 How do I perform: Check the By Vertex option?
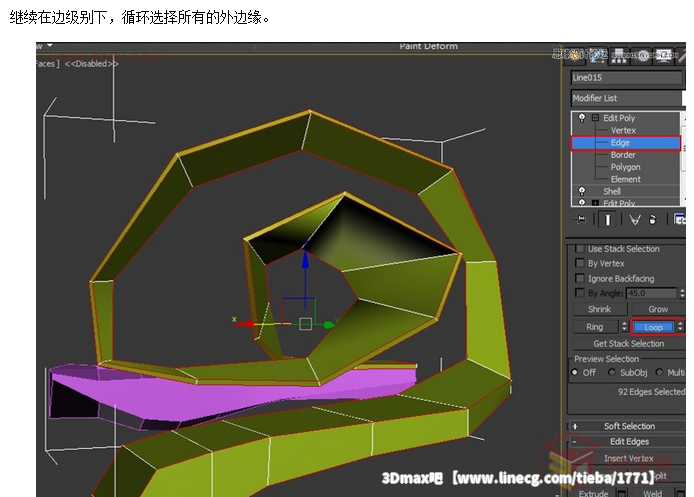pyautogui.click(x=580, y=264)
